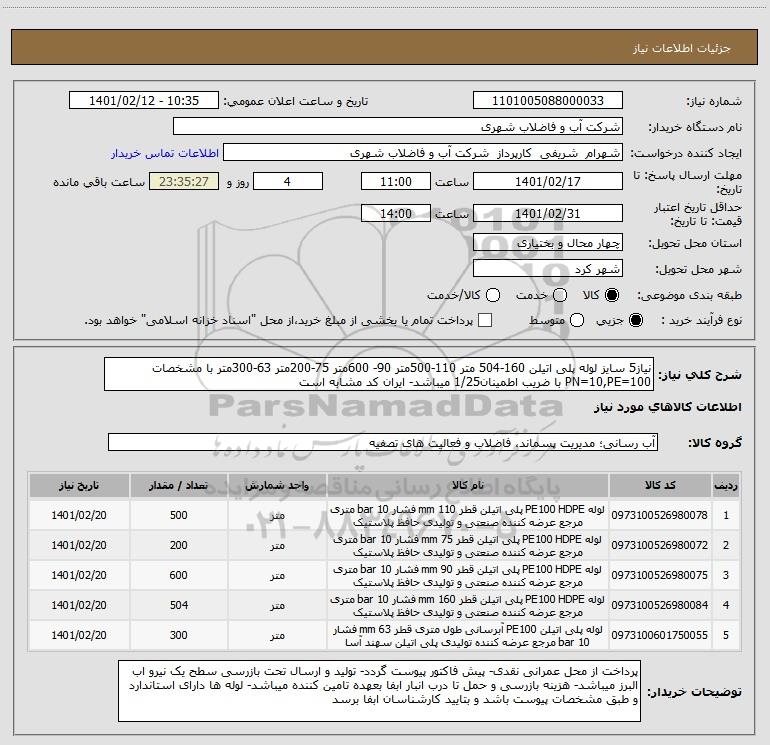Click the remaining days field showing 4
The height and width of the screenshot is (745, 770).
click(288, 182)
